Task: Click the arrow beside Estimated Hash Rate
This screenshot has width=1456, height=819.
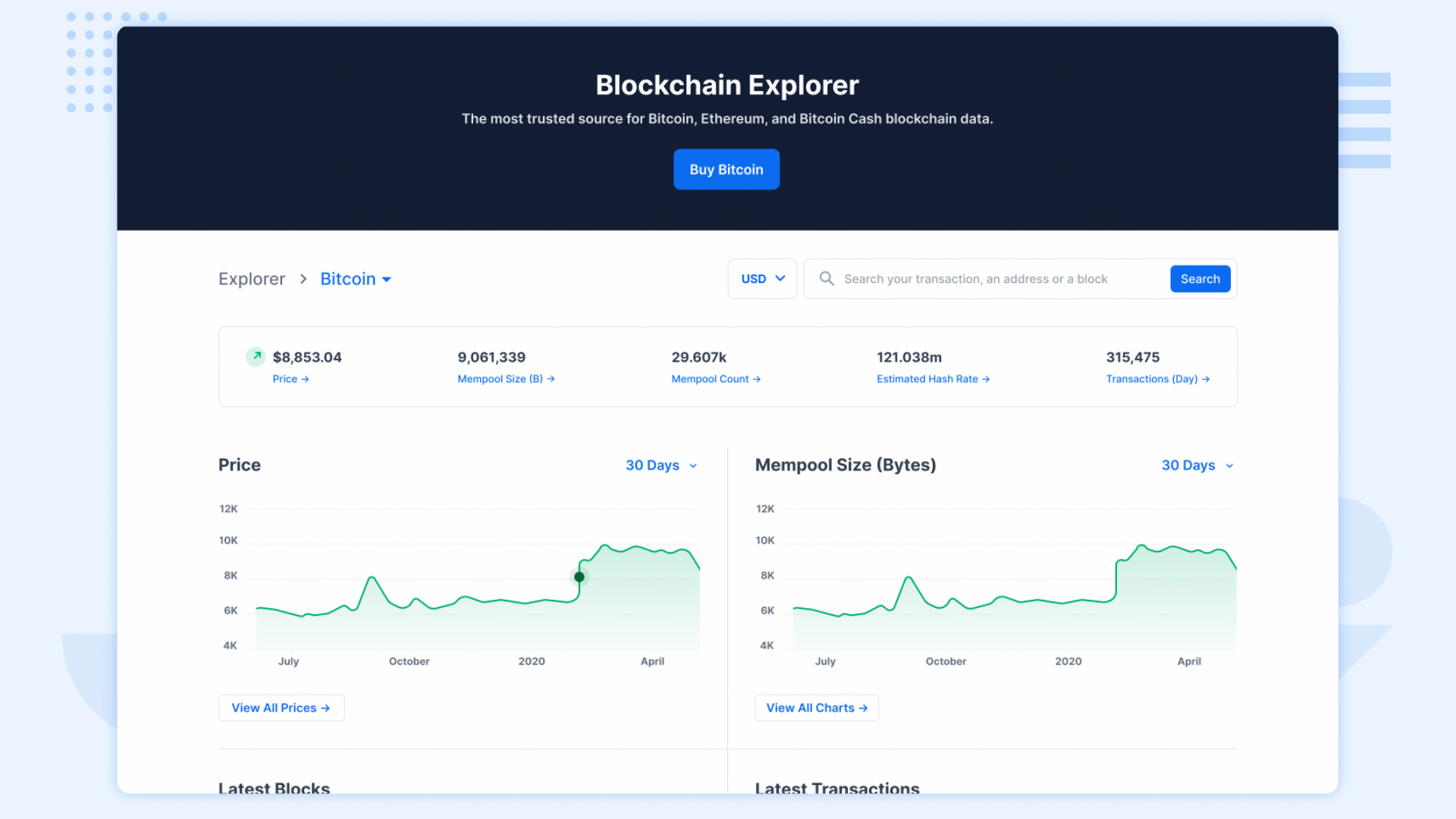Action: click(x=986, y=379)
